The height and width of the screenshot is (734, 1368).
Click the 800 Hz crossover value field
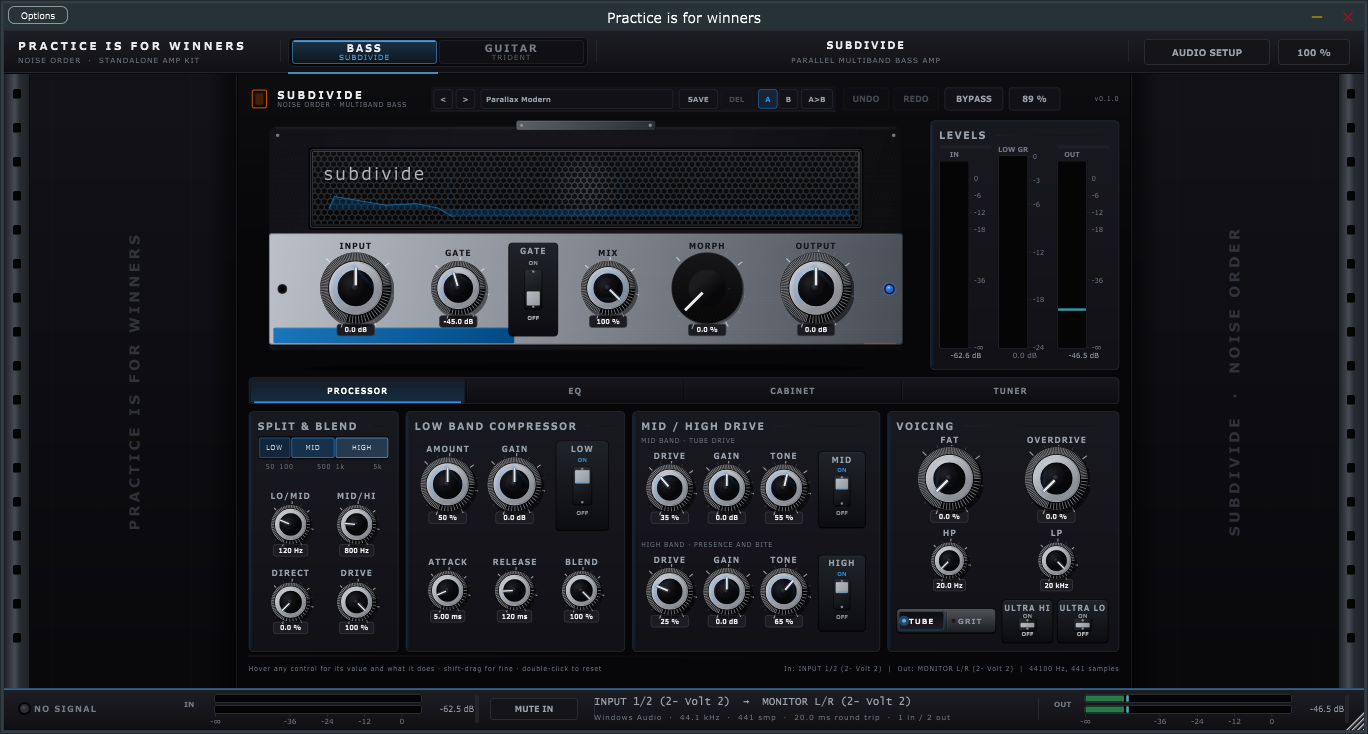coord(356,551)
